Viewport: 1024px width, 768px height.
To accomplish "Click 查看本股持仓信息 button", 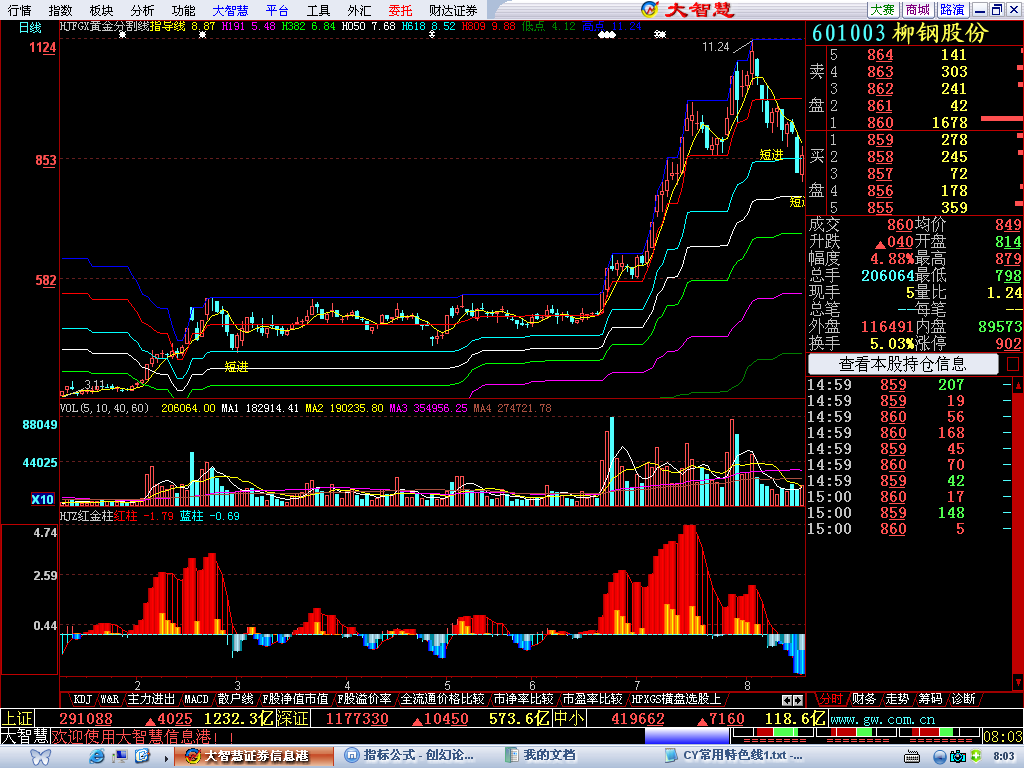I will click(903, 364).
